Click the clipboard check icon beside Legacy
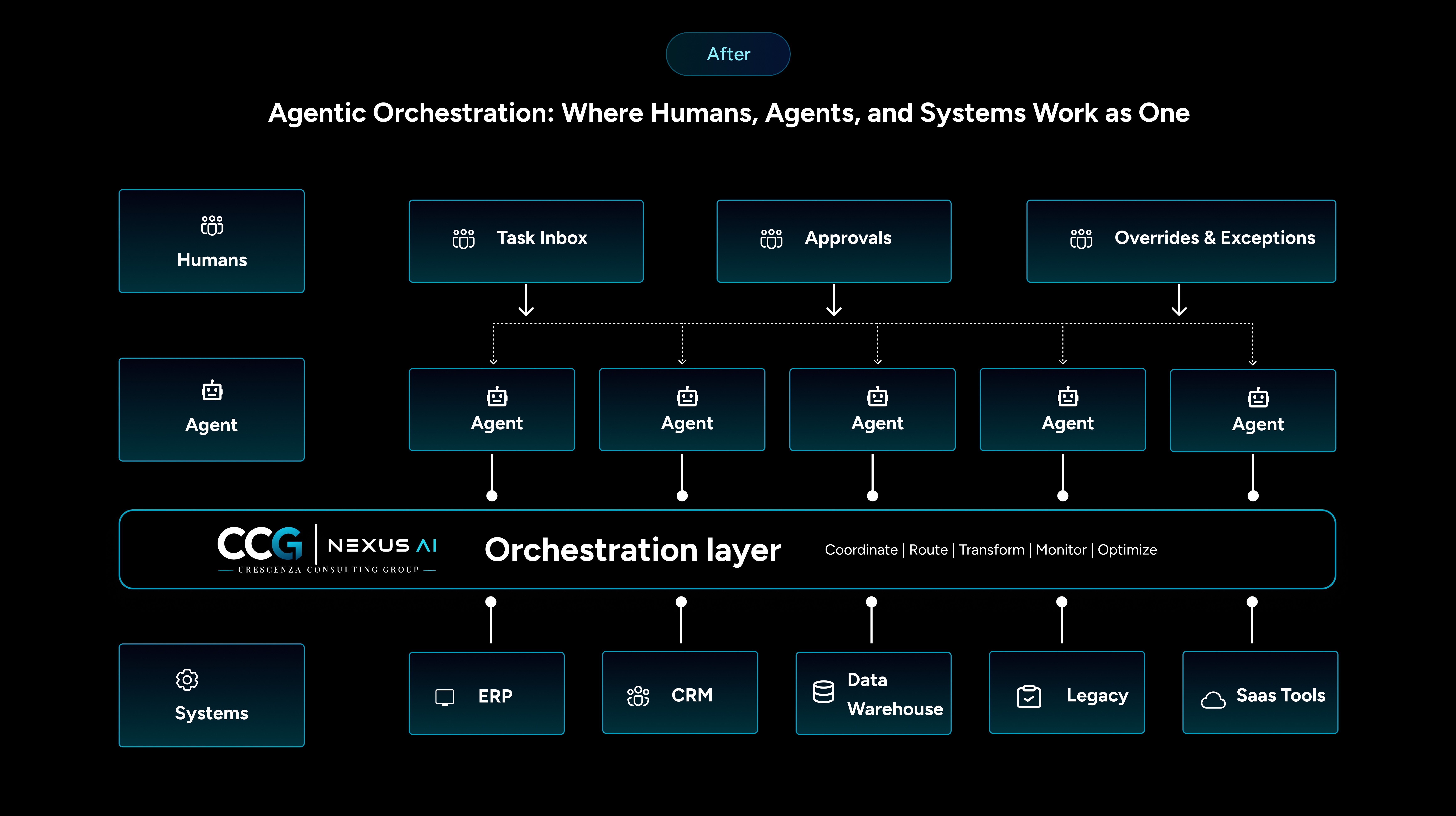 pyautogui.click(x=1029, y=696)
